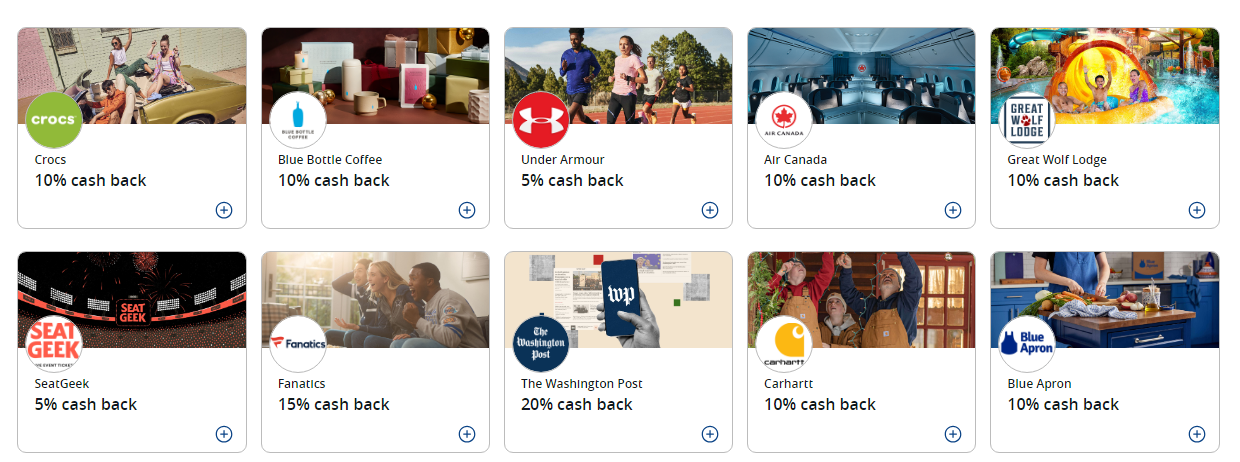Add the Blue Apron offer plus icon
The height and width of the screenshot is (462, 1240).
(1197, 434)
